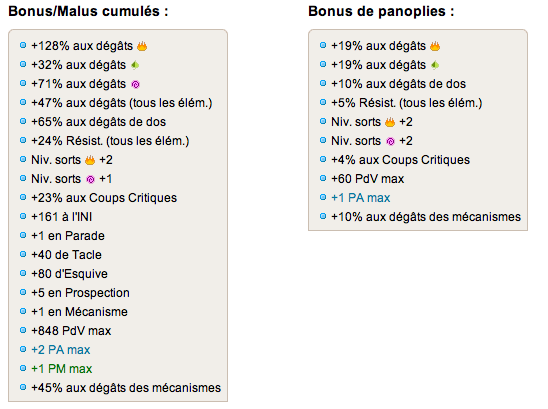
Task: Click purple spiral icon in Niv. sorts +1
Action: pyautogui.click(x=91, y=179)
